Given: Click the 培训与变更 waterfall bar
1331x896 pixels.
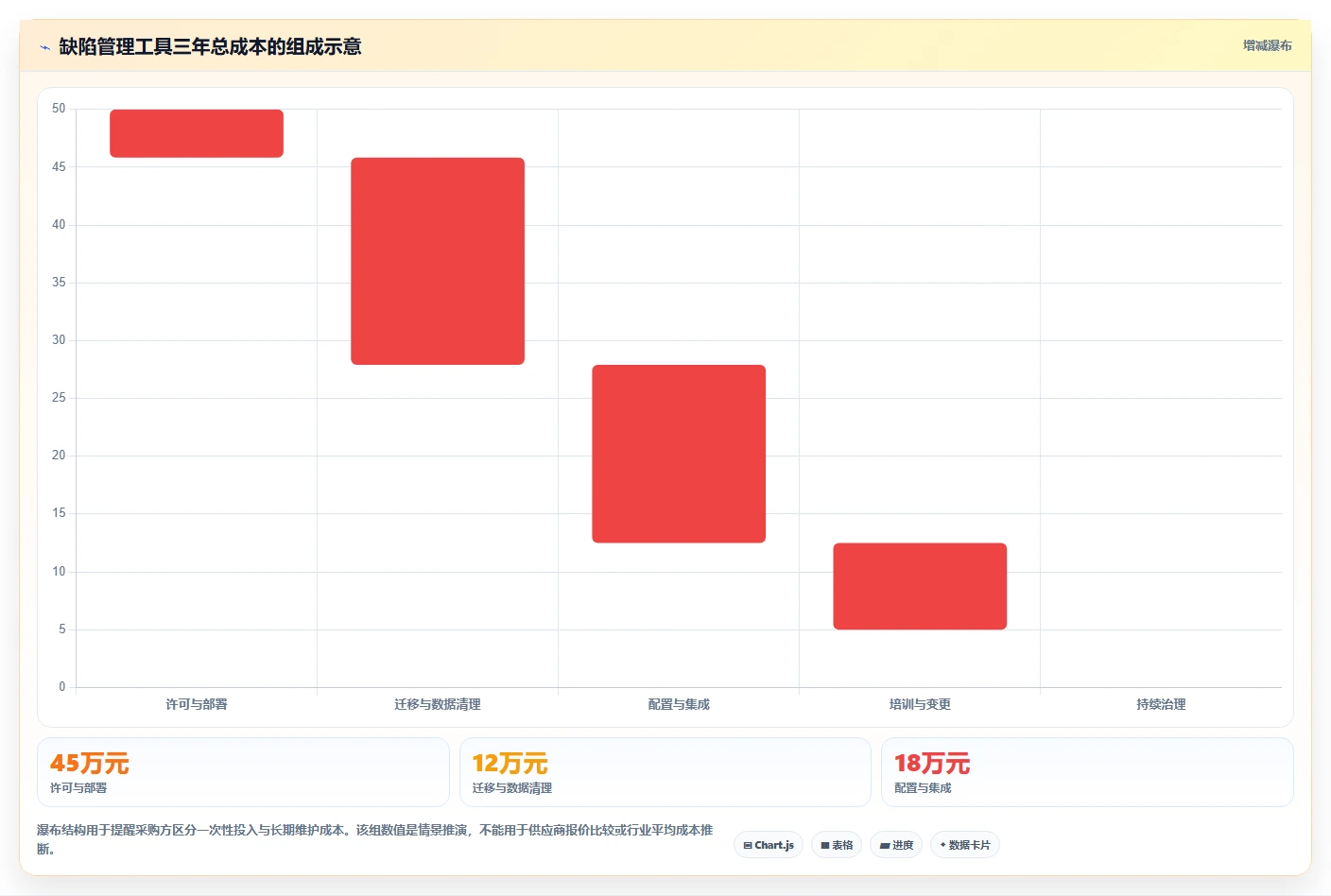Looking at the screenshot, I should tap(920, 586).
